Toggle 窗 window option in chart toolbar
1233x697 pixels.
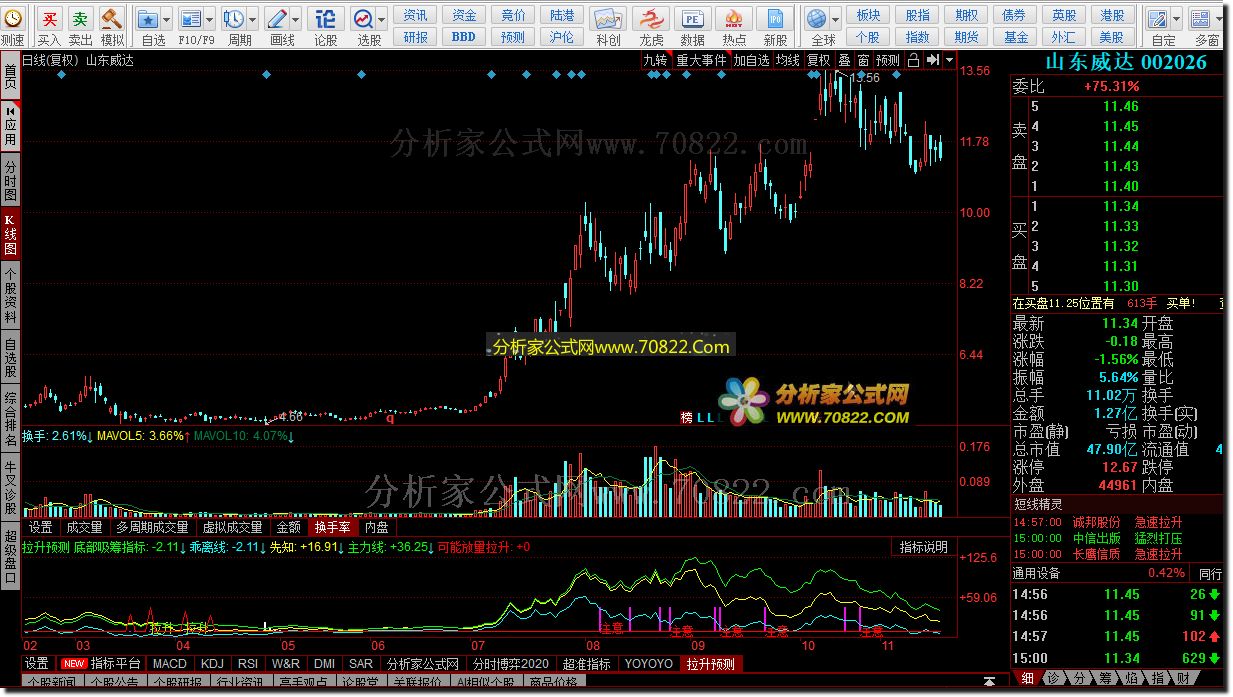(863, 60)
